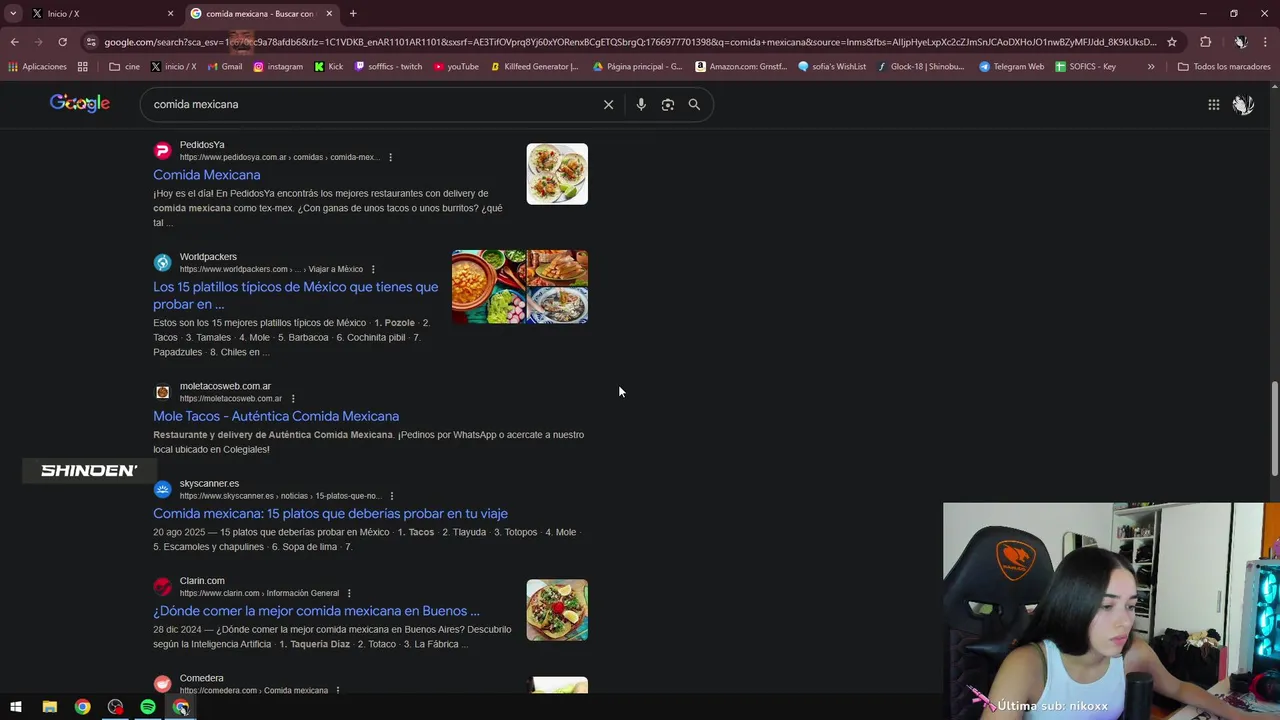
Task: Open more options for Comedera result
Action: tap(338, 690)
